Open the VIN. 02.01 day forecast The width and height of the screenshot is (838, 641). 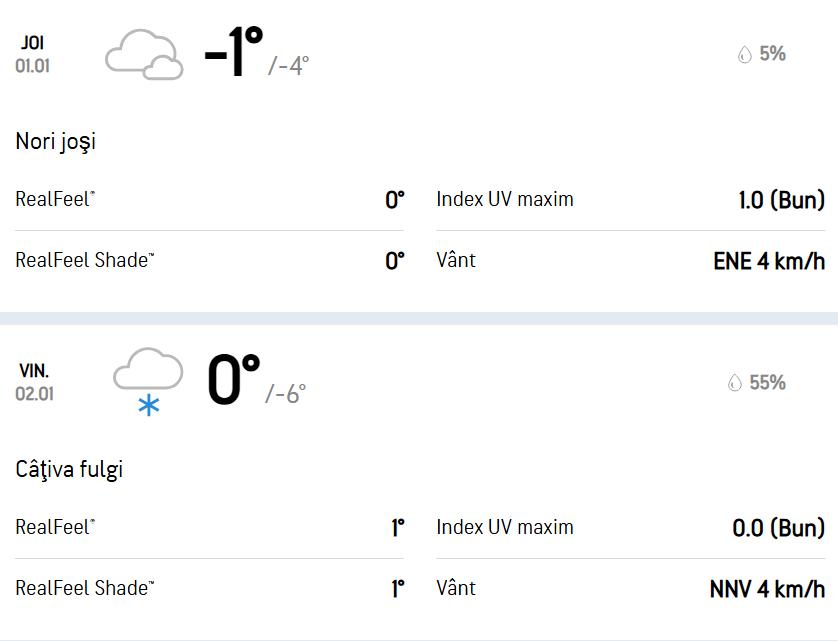pos(34,382)
